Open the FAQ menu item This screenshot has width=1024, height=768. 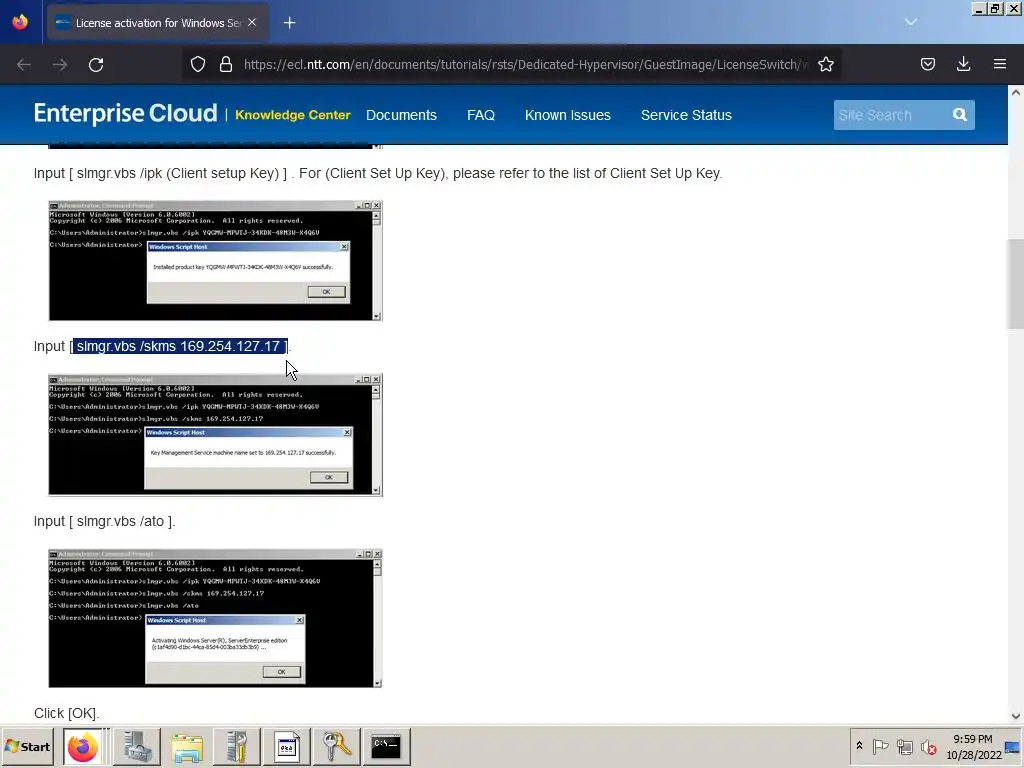tap(481, 115)
